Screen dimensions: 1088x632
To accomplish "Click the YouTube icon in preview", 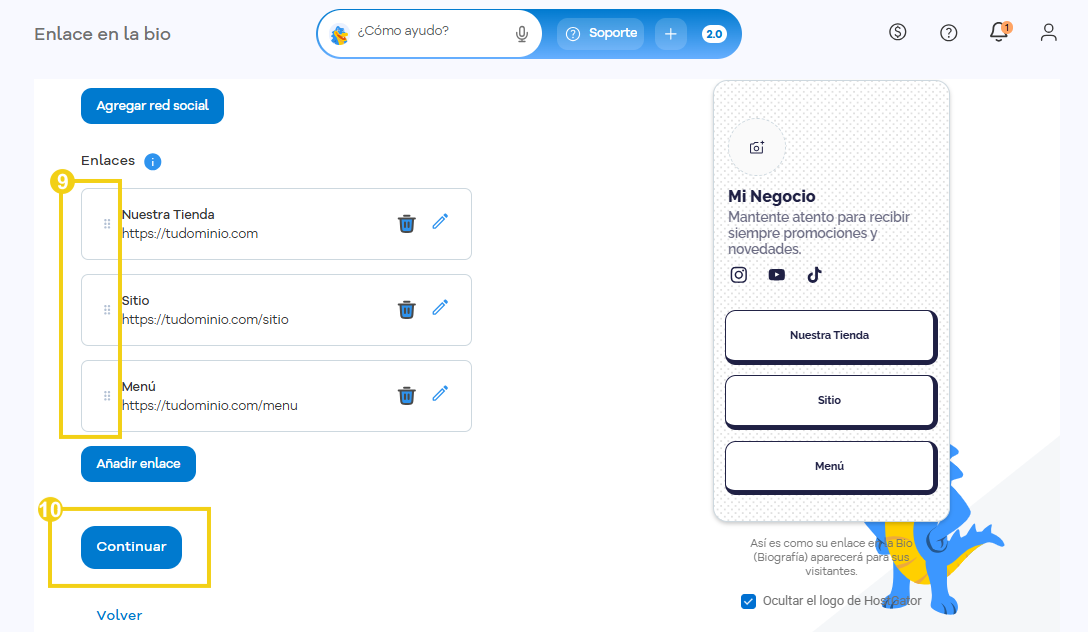I will tap(776, 275).
